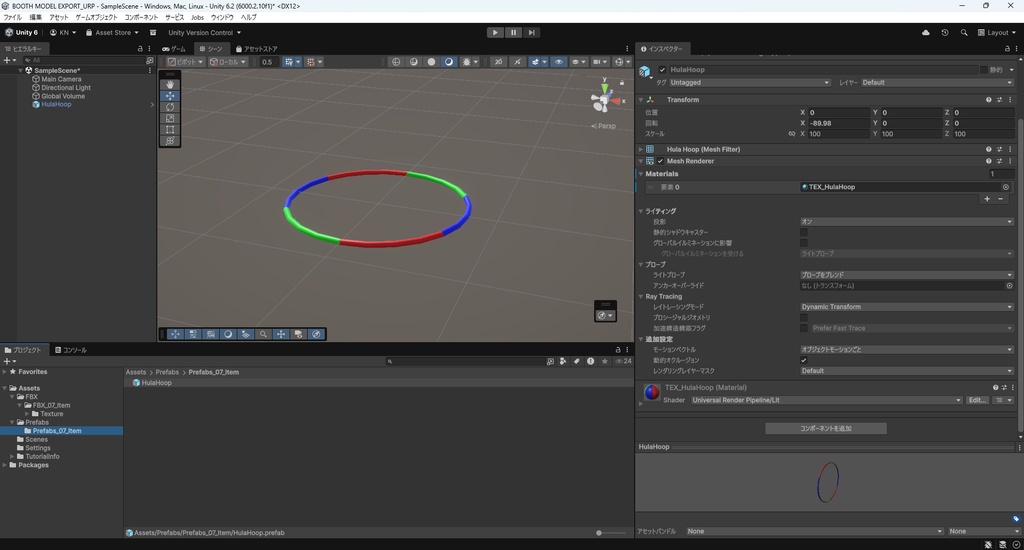Viewport: 1024px width, 550px height.
Task: Toggle Dynamic Occlusion checkbox
Action: click(x=804, y=360)
